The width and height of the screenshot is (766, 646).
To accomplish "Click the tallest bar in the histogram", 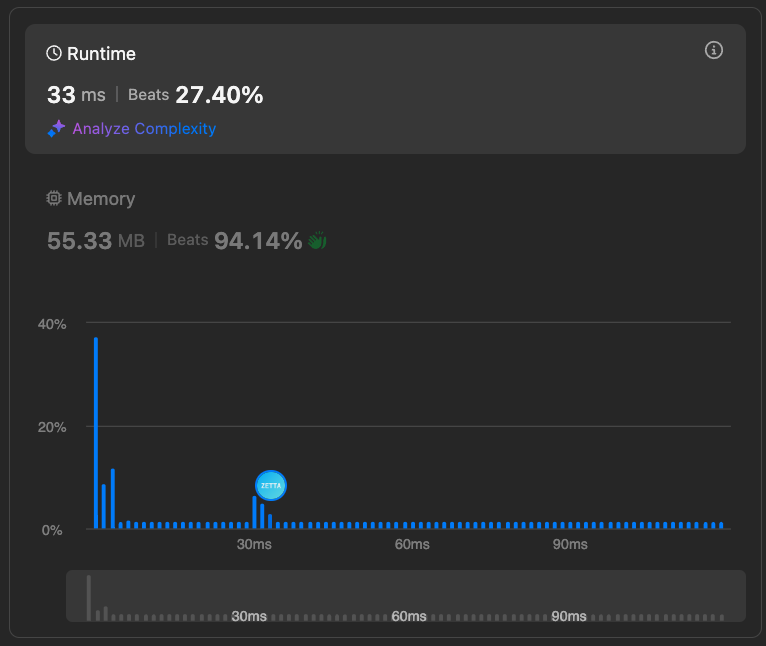I will [96, 433].
